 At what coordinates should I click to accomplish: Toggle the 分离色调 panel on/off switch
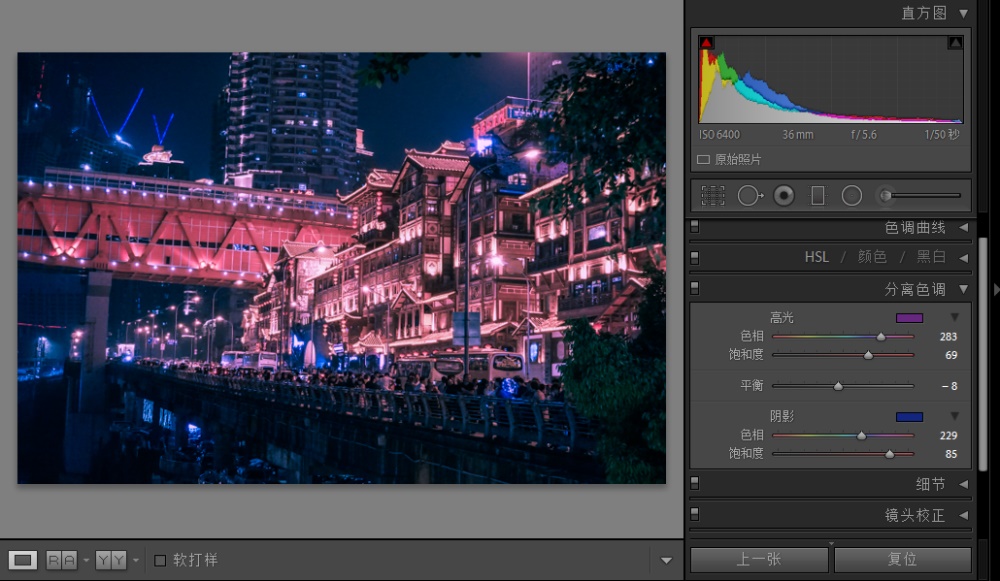coord(695,288)
